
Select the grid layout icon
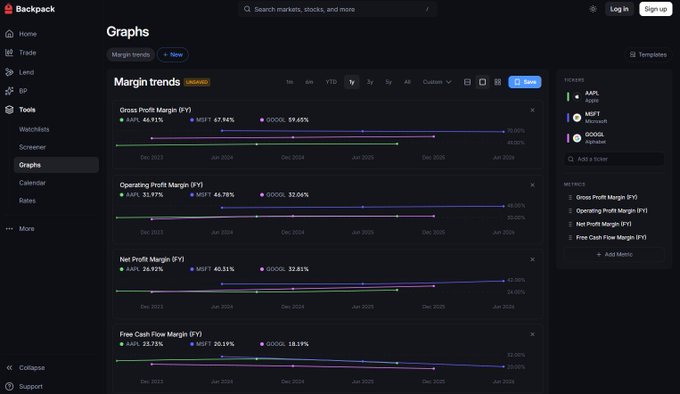tap(497, 82)
